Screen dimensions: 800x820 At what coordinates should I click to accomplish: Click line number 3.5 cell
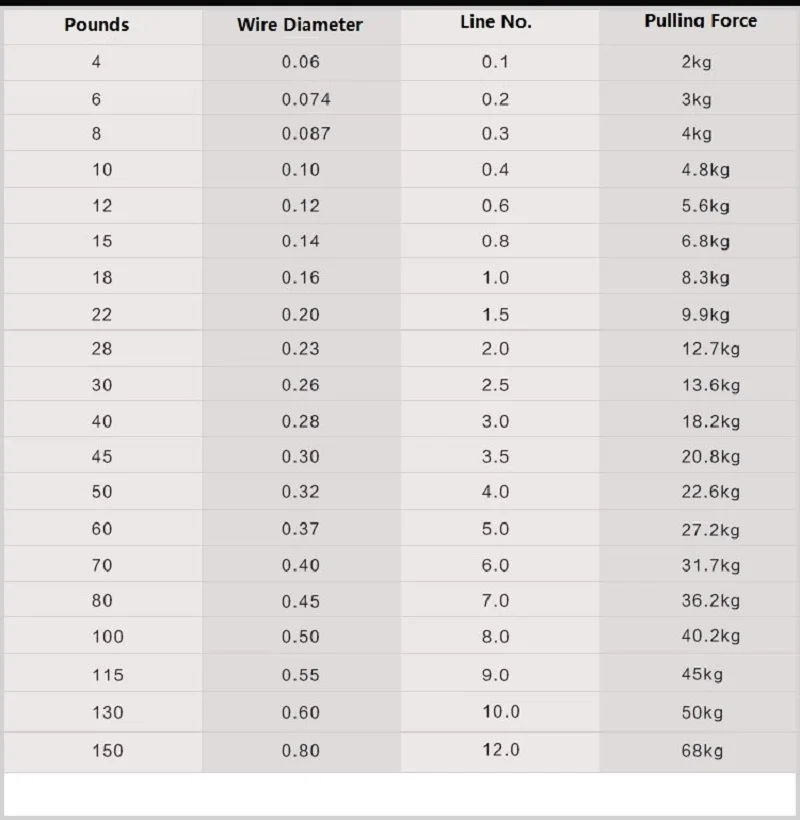tap(495, 457)
